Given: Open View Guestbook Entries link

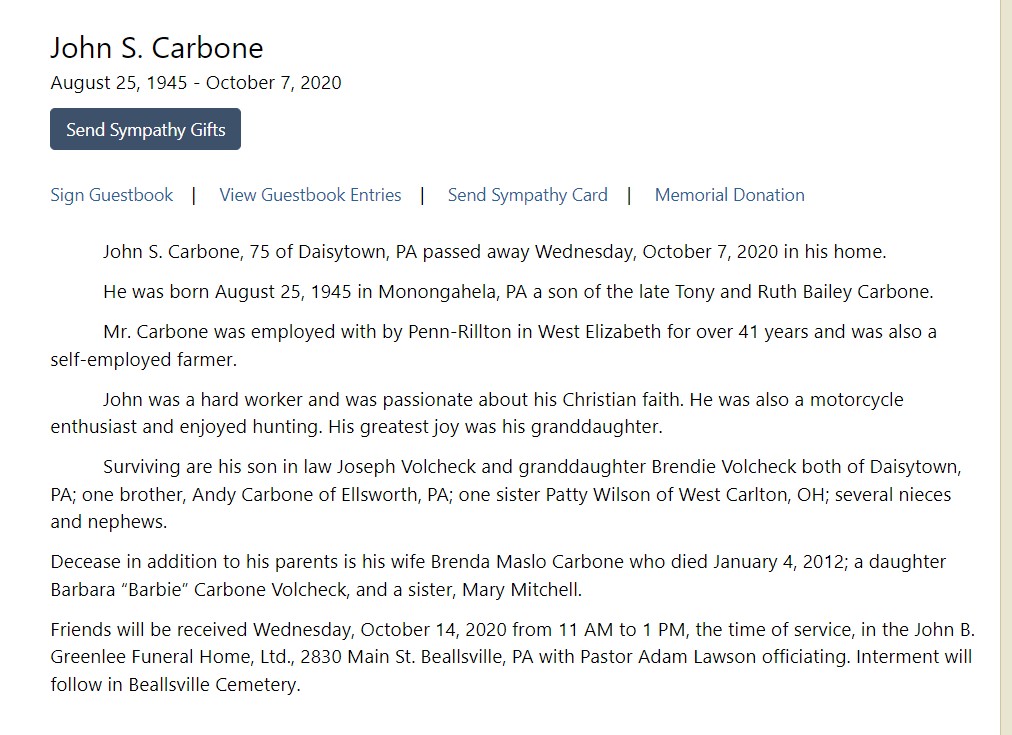Looking at the screenshot, I should coord(310,195).
